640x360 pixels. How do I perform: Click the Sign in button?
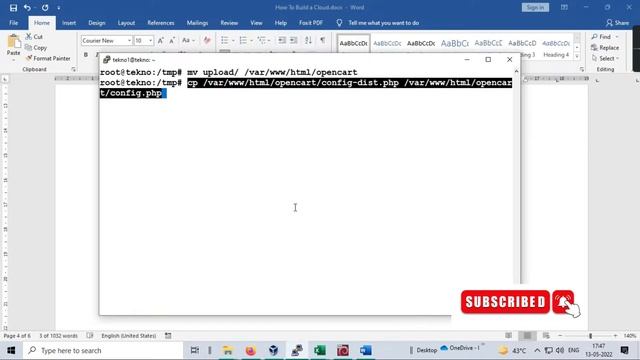[x=535, y=7]
